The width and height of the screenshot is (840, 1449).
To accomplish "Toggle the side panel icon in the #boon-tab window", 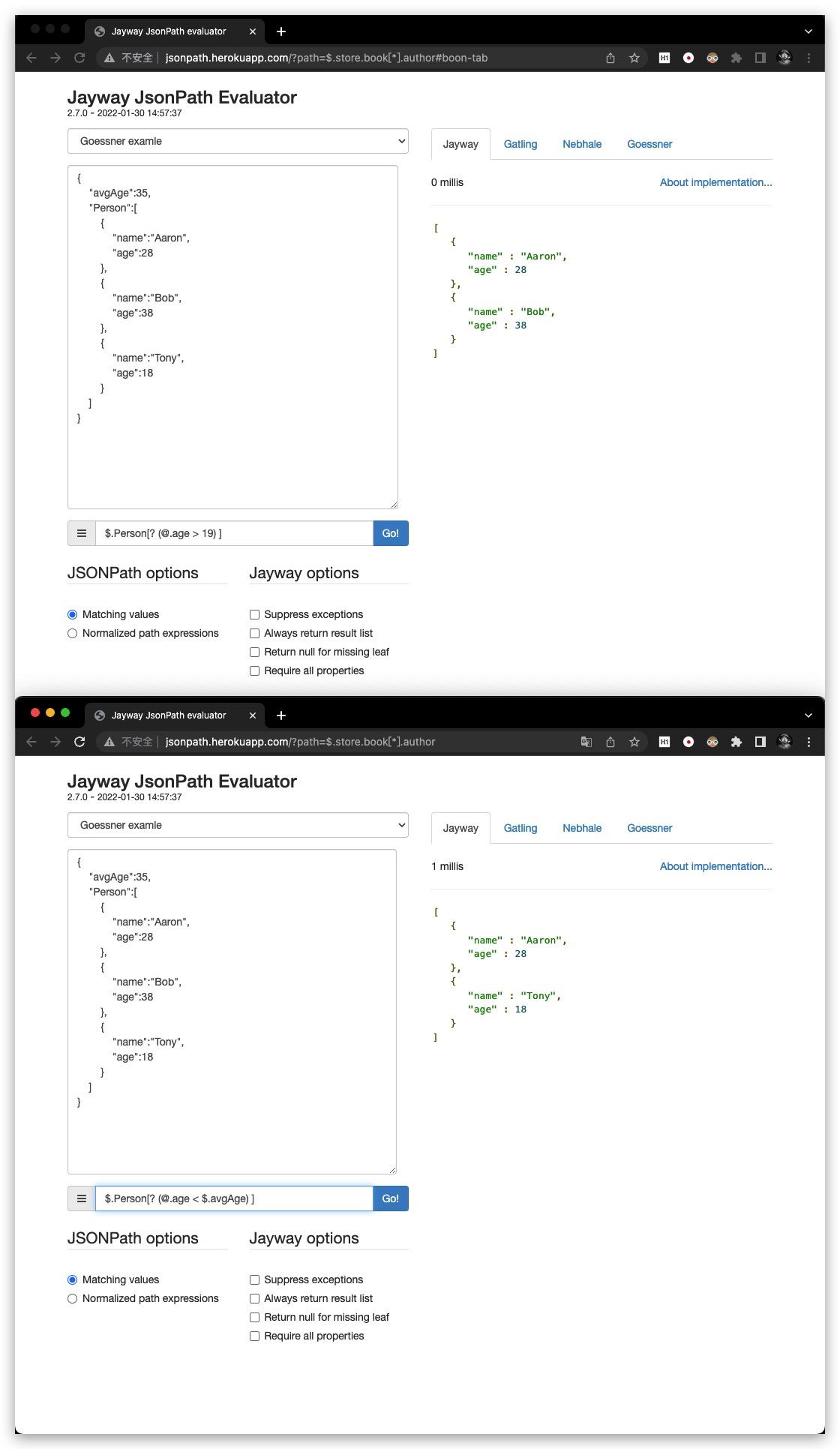I will [760, 58].
